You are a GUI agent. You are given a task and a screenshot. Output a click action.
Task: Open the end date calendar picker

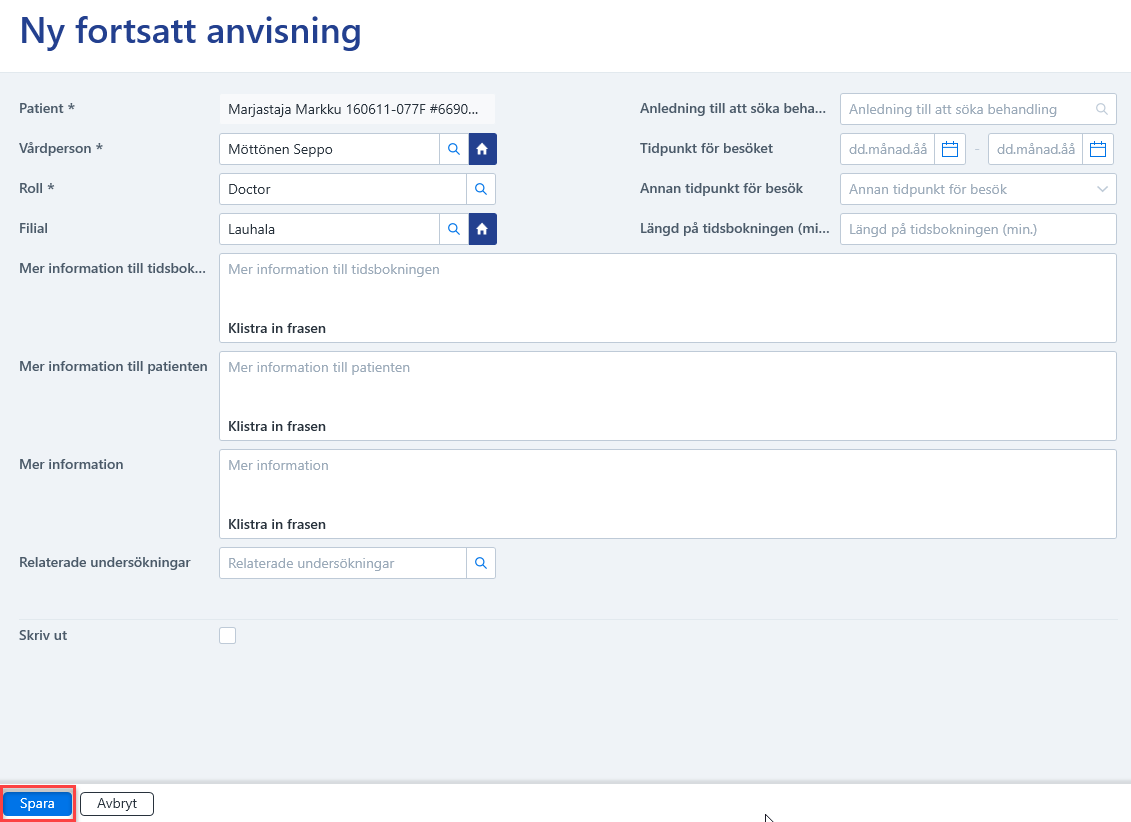(1098, 149)
